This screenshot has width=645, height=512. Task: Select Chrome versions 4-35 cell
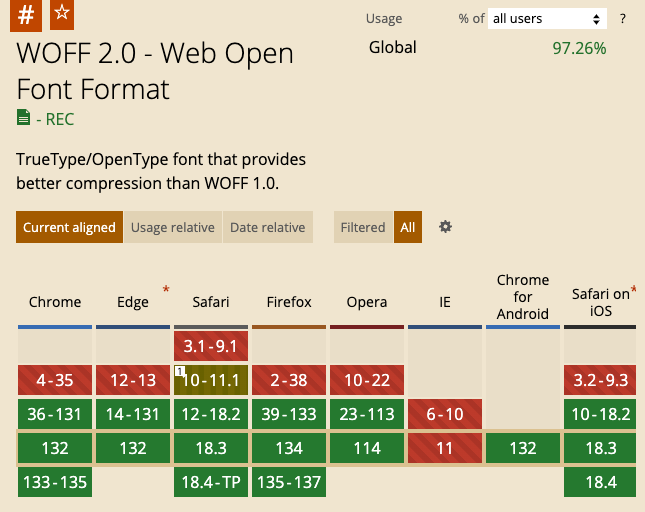(x=55, y=380)
